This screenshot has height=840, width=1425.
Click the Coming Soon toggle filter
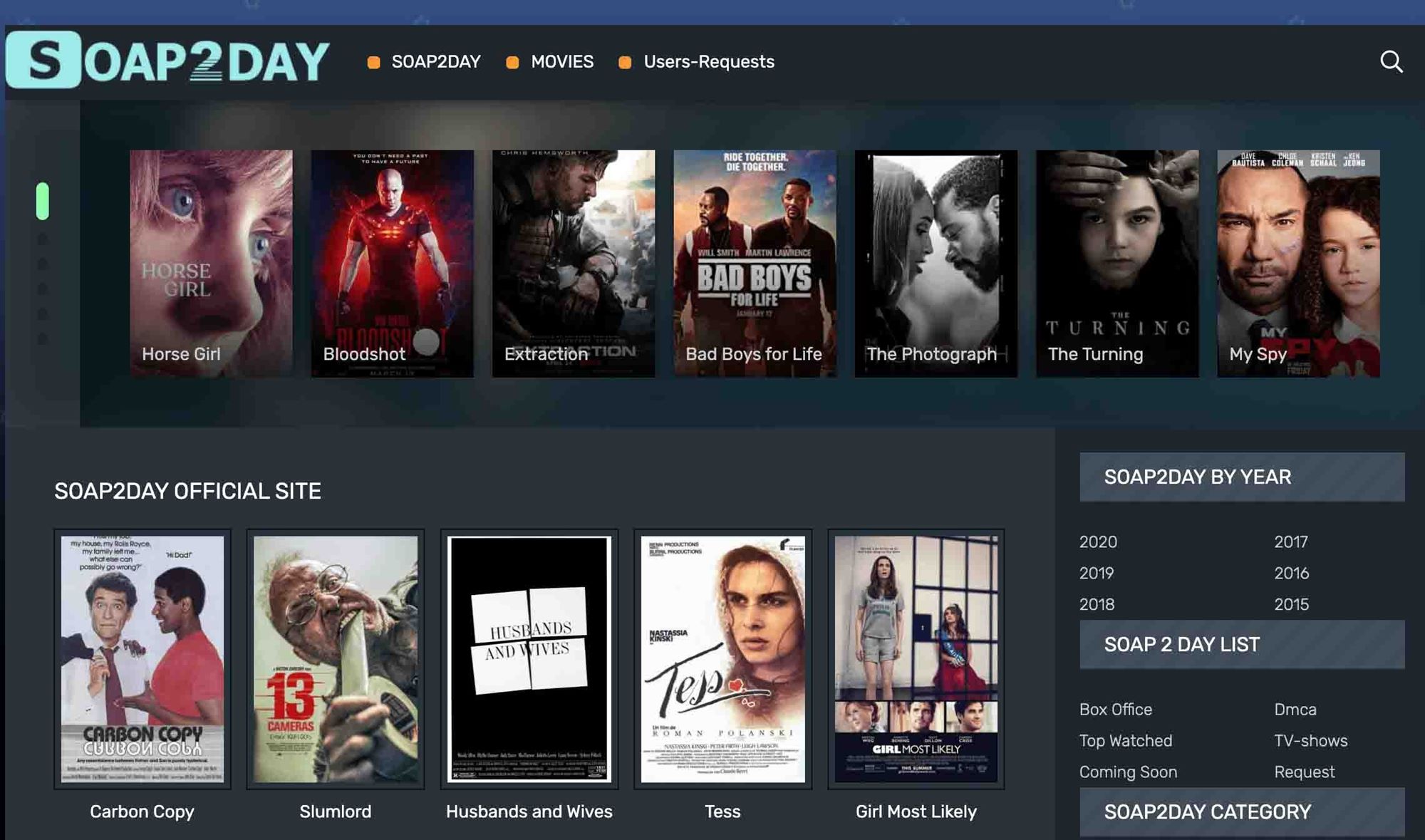point(1128,772)
